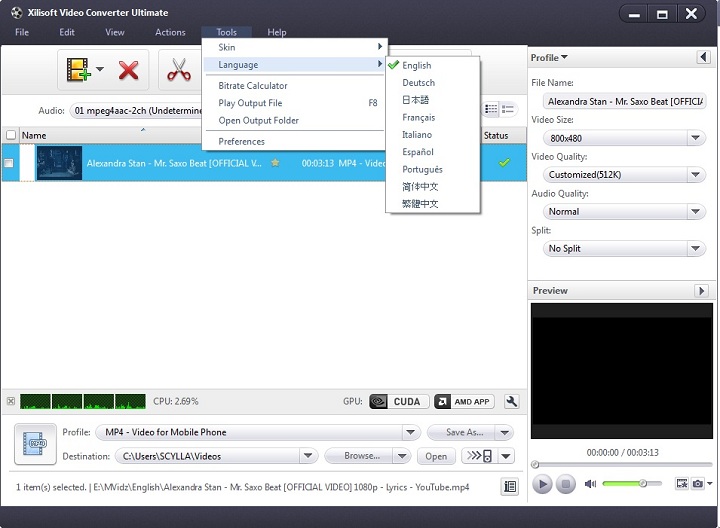The width and height of the screenshot is (720, 528).
Task: Switch language to Português
Action: coord(433,169)
